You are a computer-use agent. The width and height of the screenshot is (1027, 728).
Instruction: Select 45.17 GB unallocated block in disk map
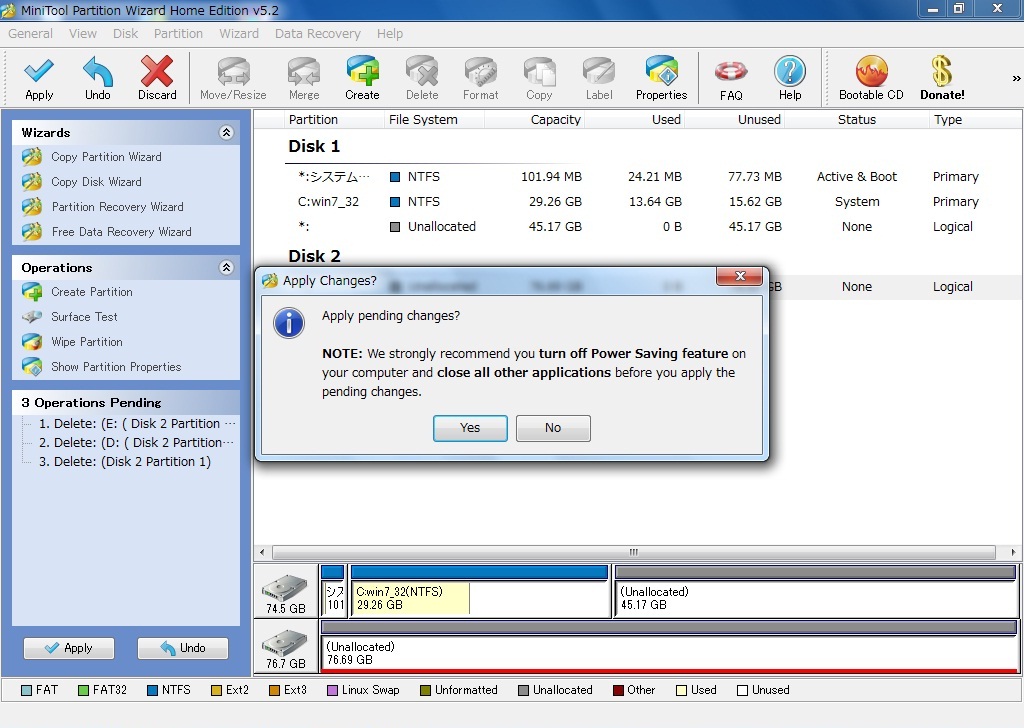pyautogui.click(x=815, y=591)
